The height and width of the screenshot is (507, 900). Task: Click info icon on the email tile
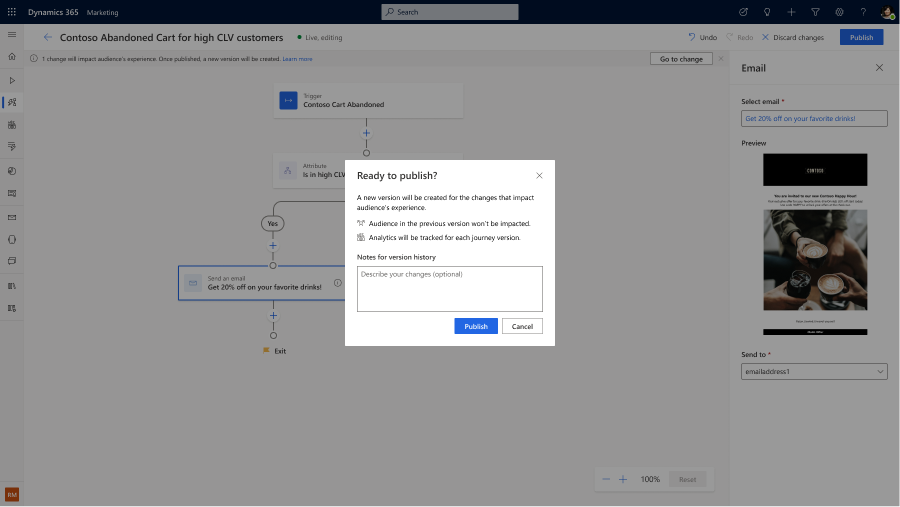pos(338,282)
